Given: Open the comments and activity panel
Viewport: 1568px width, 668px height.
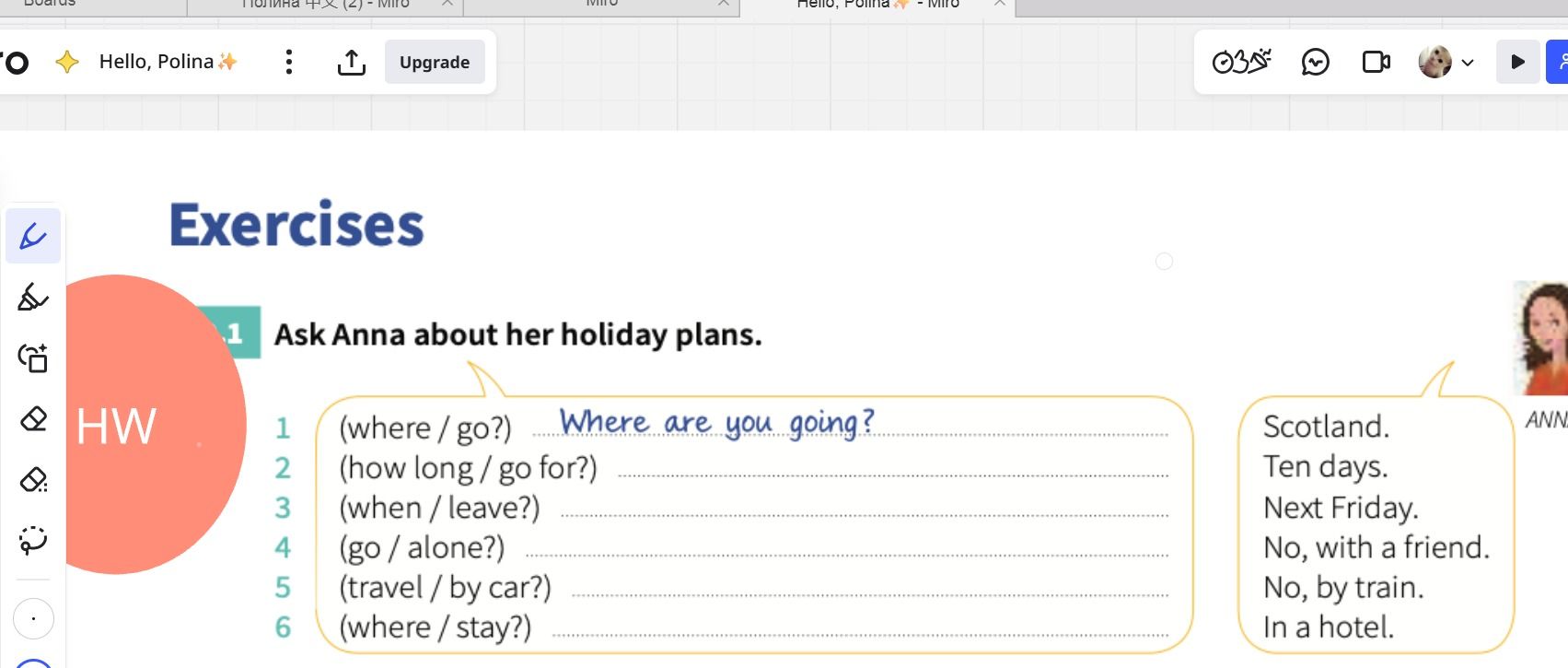Looking at the screenshot, I should click(1316, 62).
